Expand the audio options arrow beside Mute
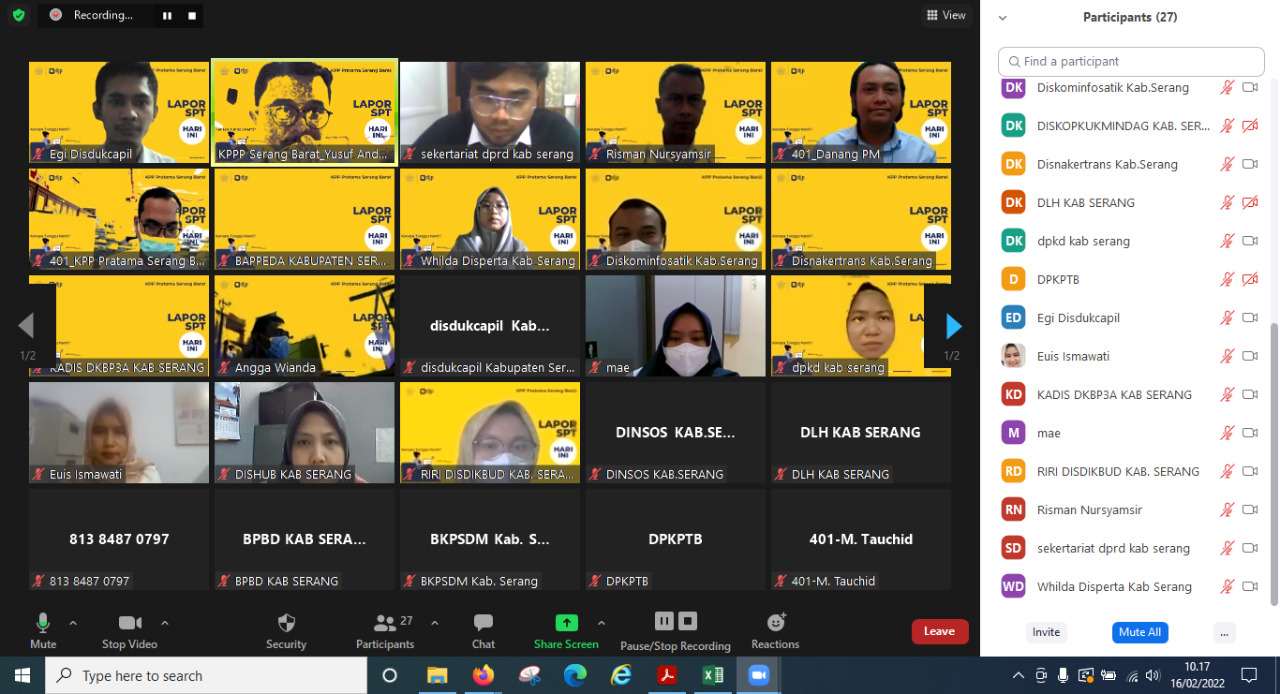 [73, 622]
